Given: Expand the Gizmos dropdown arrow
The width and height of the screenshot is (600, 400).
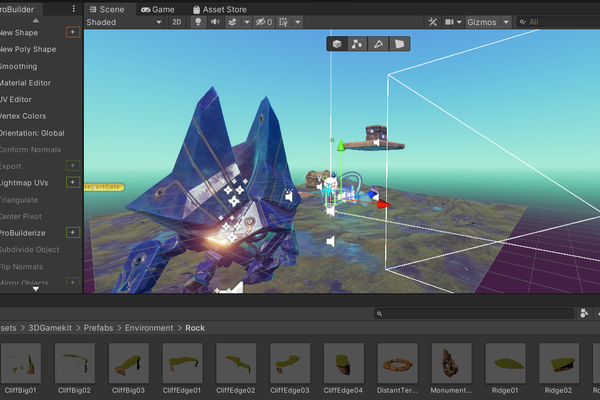Looking at the screenshot, I should coord(506,22).
